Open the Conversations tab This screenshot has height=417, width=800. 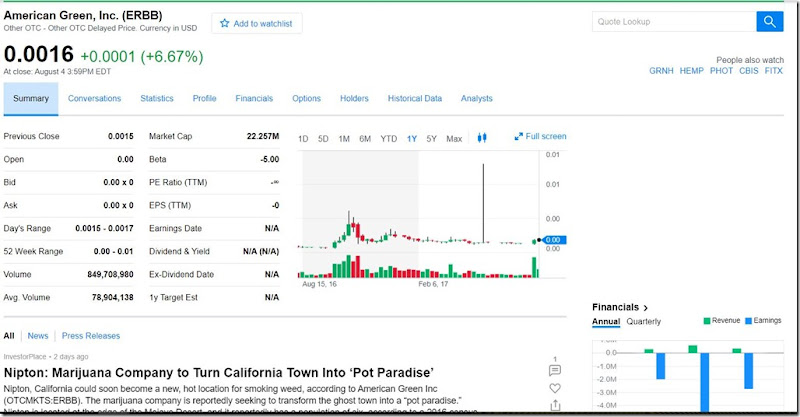pyautogui.click(x=94, y=99)
